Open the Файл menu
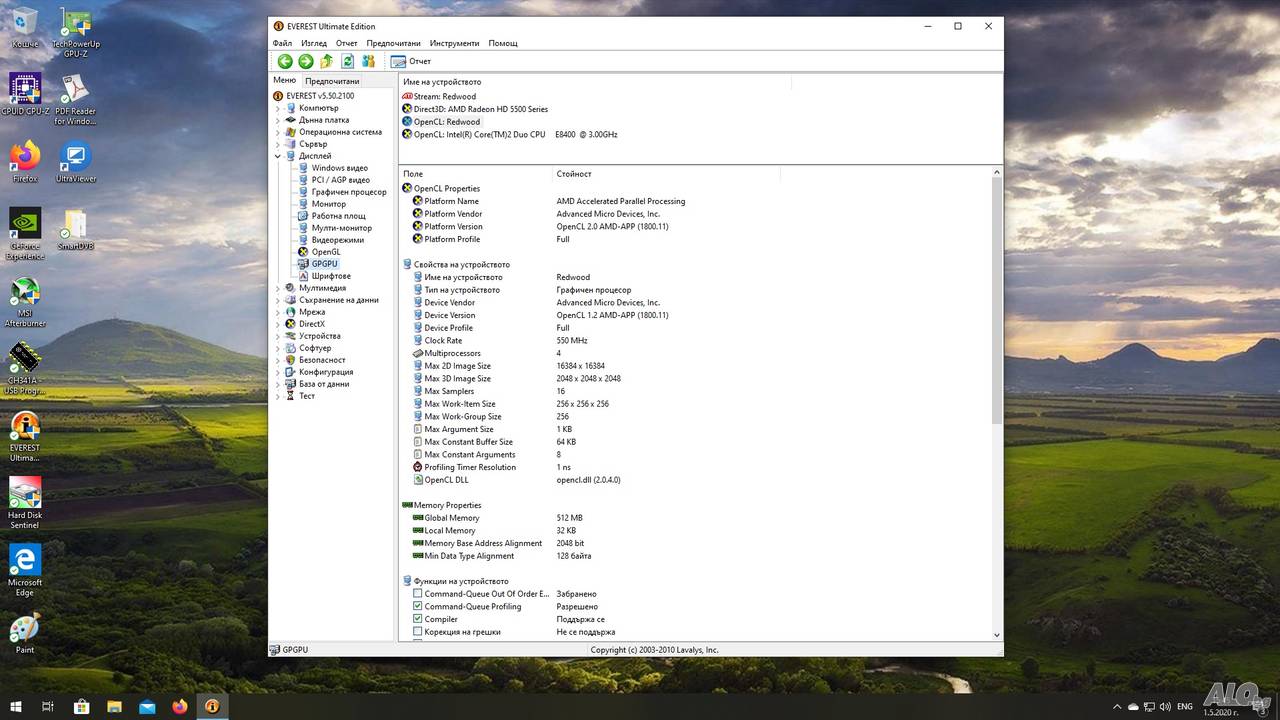Image resolution: width=1280 pixels, height=720 pixels. tap(282, 44)
